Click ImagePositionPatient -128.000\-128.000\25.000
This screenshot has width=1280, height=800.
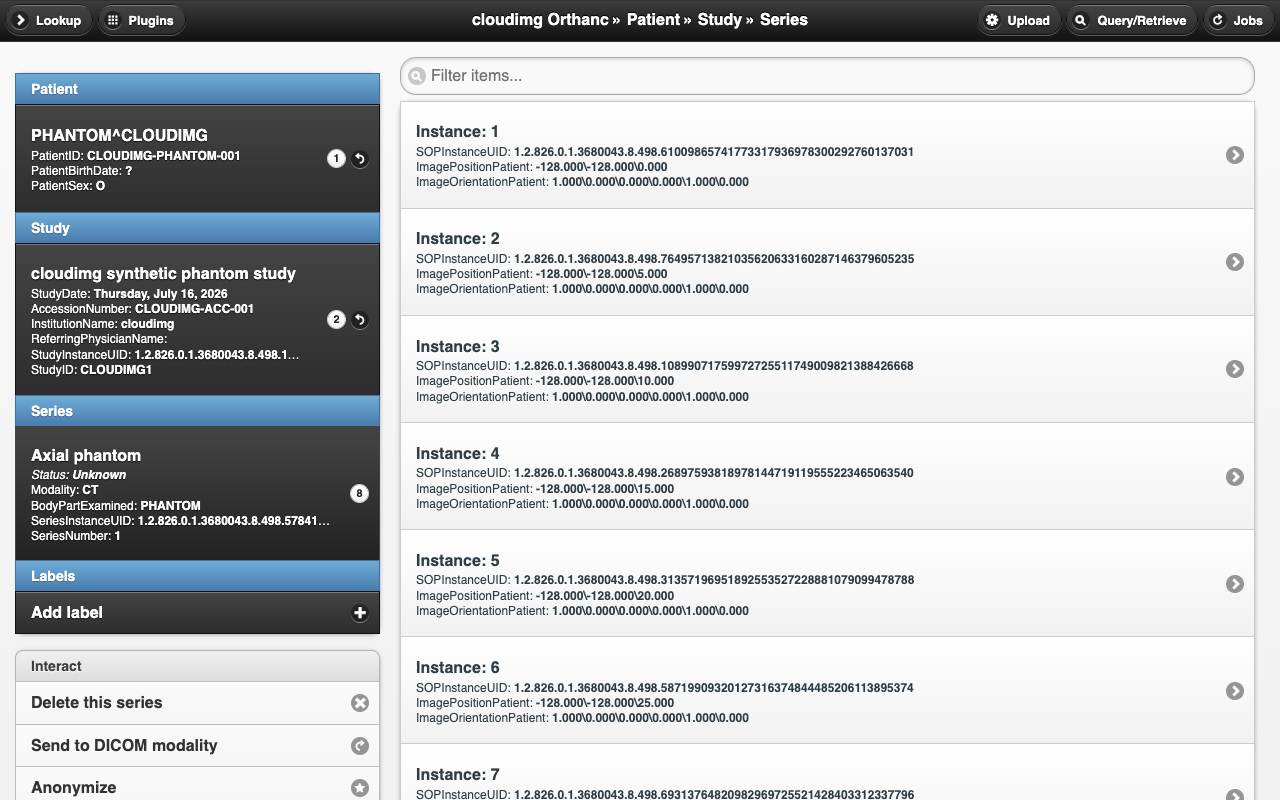[x=545, y=703]
